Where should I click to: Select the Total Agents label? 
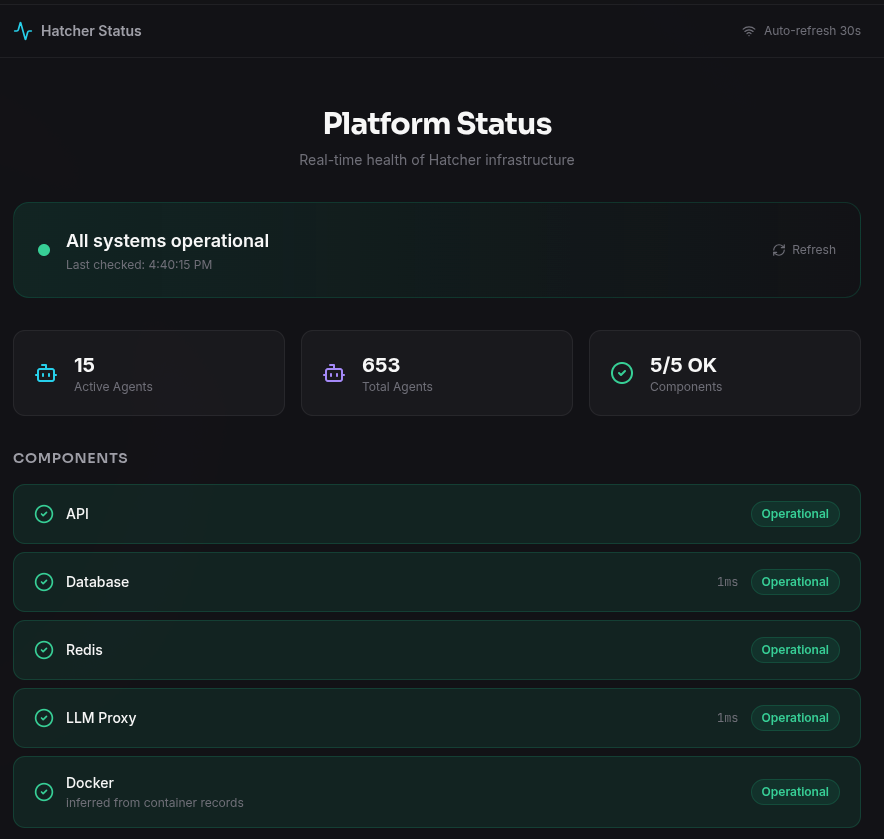[397, 387]
